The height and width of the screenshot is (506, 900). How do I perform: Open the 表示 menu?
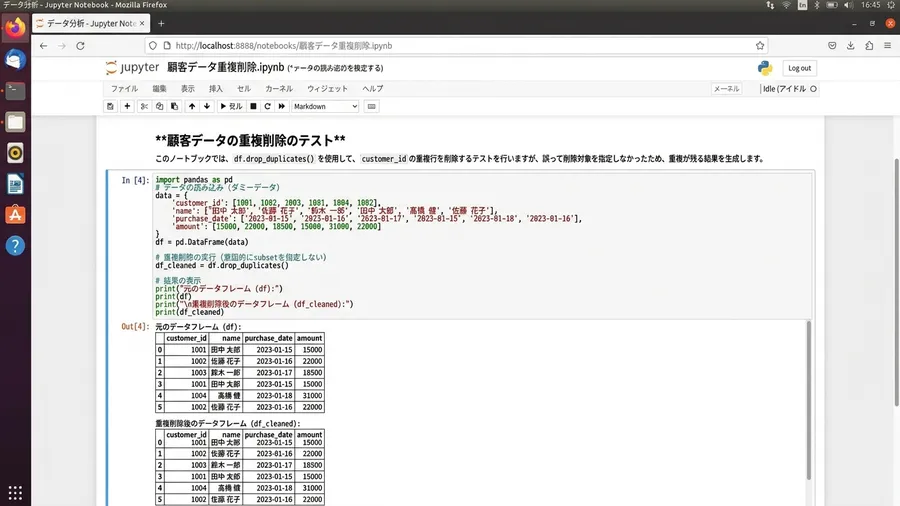click(x=188, y=89)
